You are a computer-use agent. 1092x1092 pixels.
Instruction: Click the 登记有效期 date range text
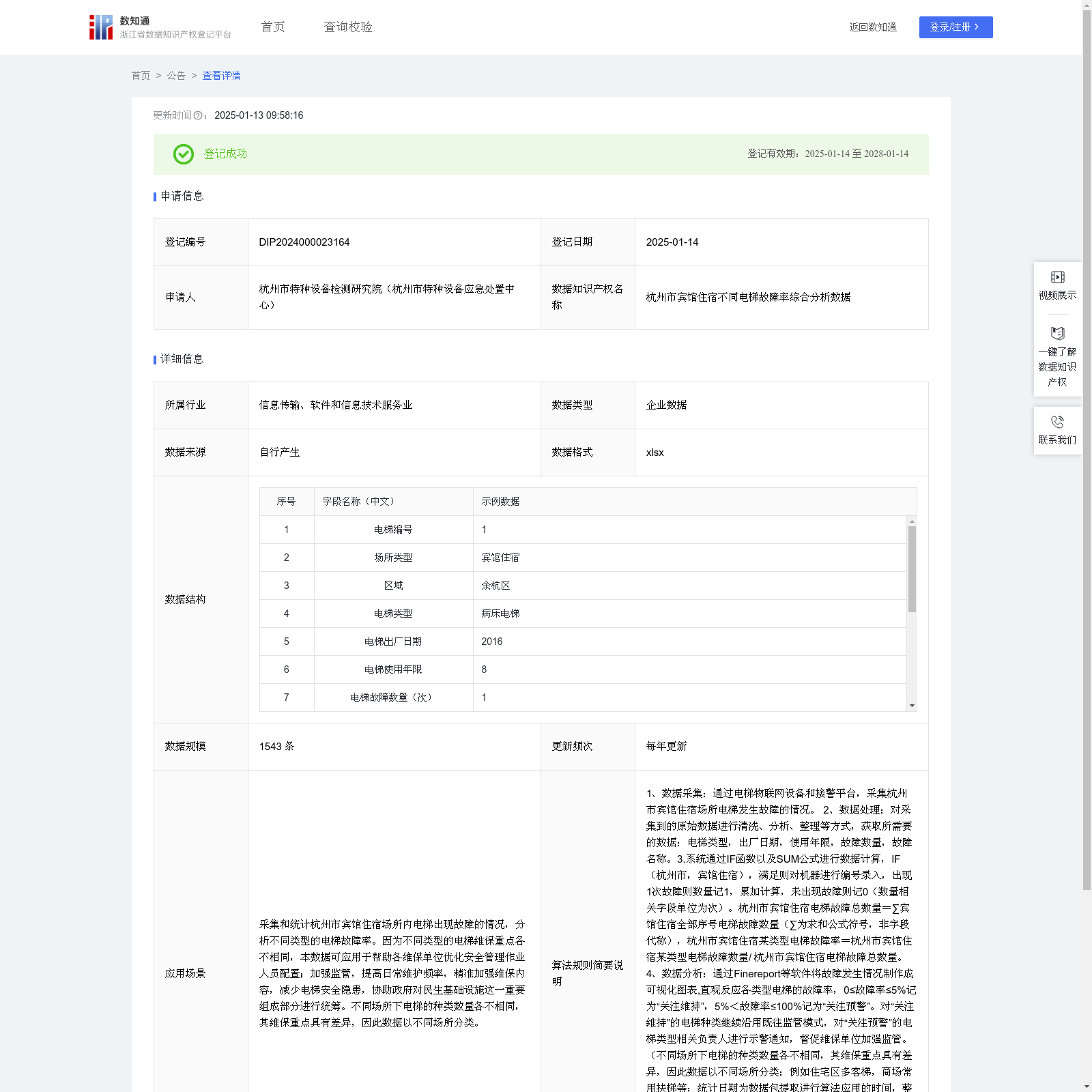point(828,154)
